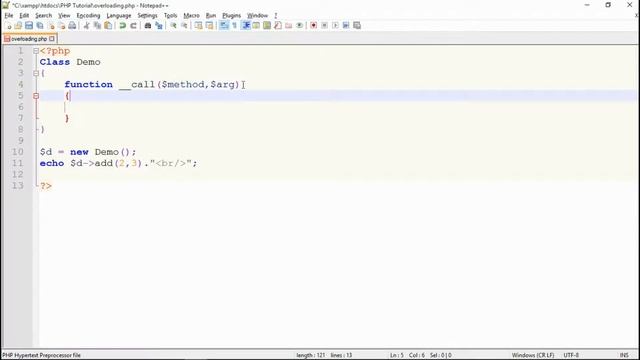The height and width of the screenshot is (360, 640).
Task: Click the 'new' keyword on line 10
Action: [x=79, y=152]
